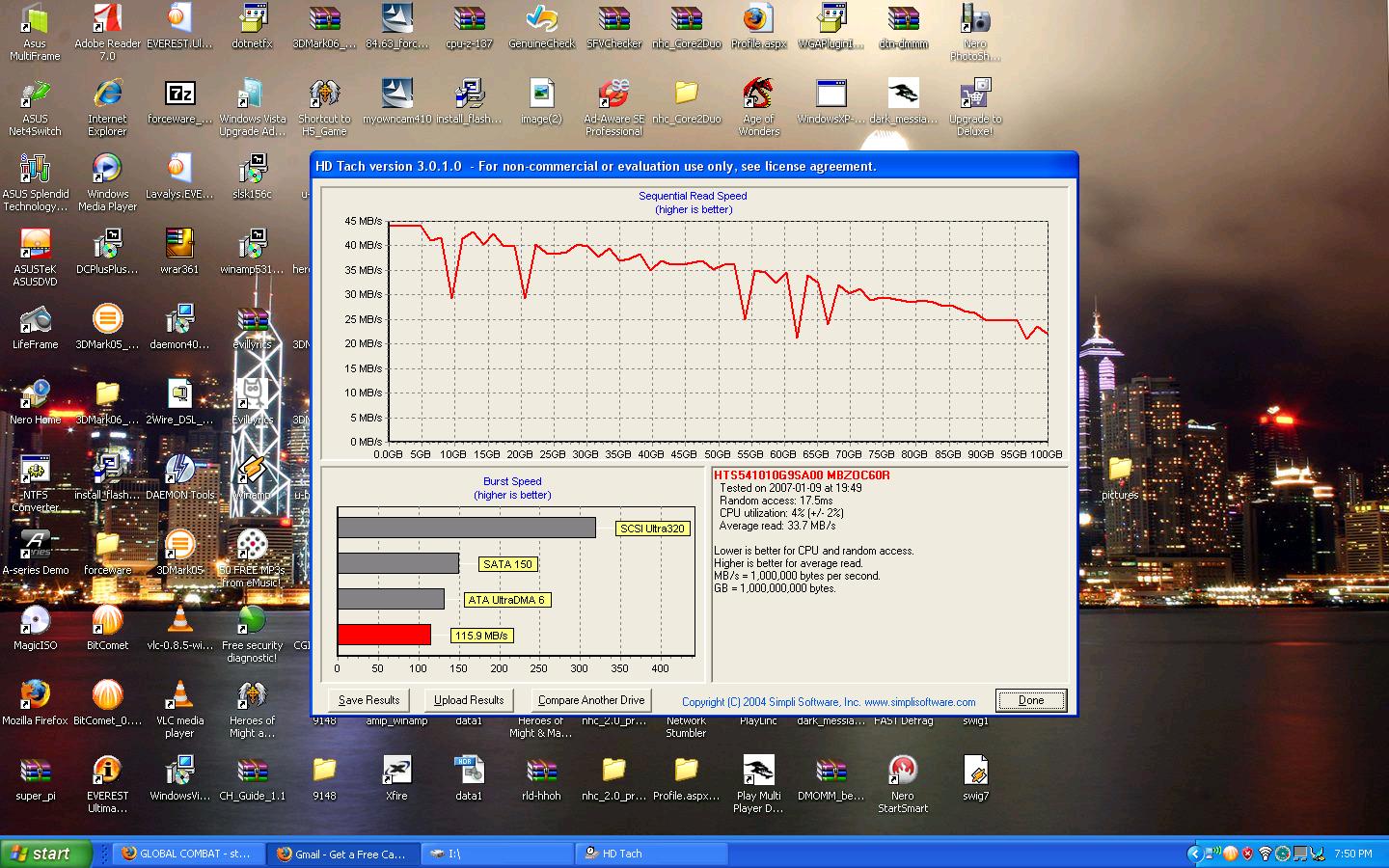This screenshot has height=868, width=1389.
Task: Click the Done button in HD Tach
Action: 1030,700
